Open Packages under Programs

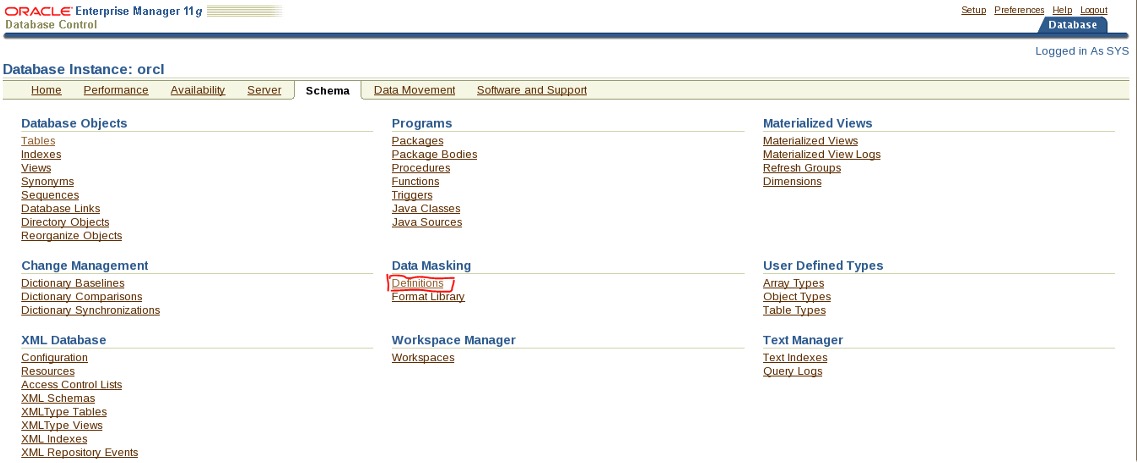[418, 141]
